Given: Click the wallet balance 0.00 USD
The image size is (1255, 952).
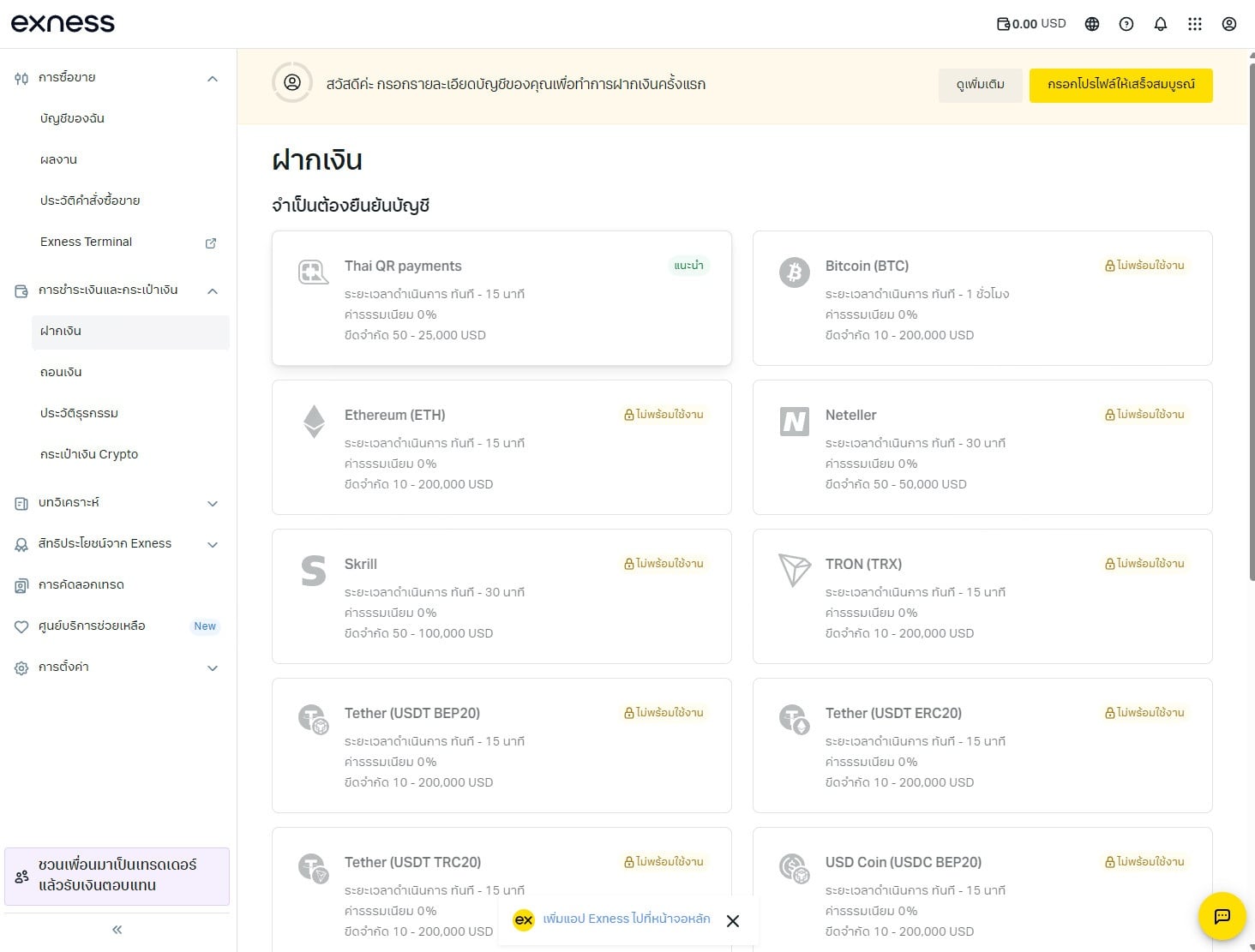Looking at the screenshot, I should tap(1031, 24).
